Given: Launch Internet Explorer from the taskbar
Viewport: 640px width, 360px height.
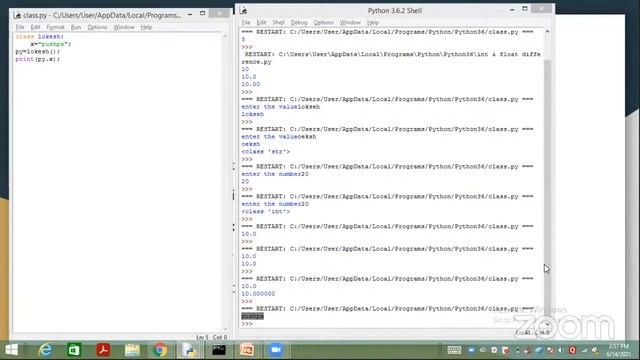Looking at the screenshot, I should (45, 350).
